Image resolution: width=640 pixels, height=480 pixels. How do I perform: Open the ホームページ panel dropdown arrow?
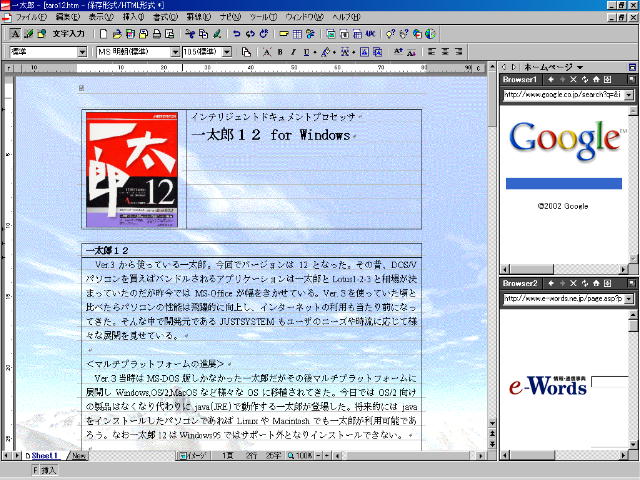click(x=580, y=67)
